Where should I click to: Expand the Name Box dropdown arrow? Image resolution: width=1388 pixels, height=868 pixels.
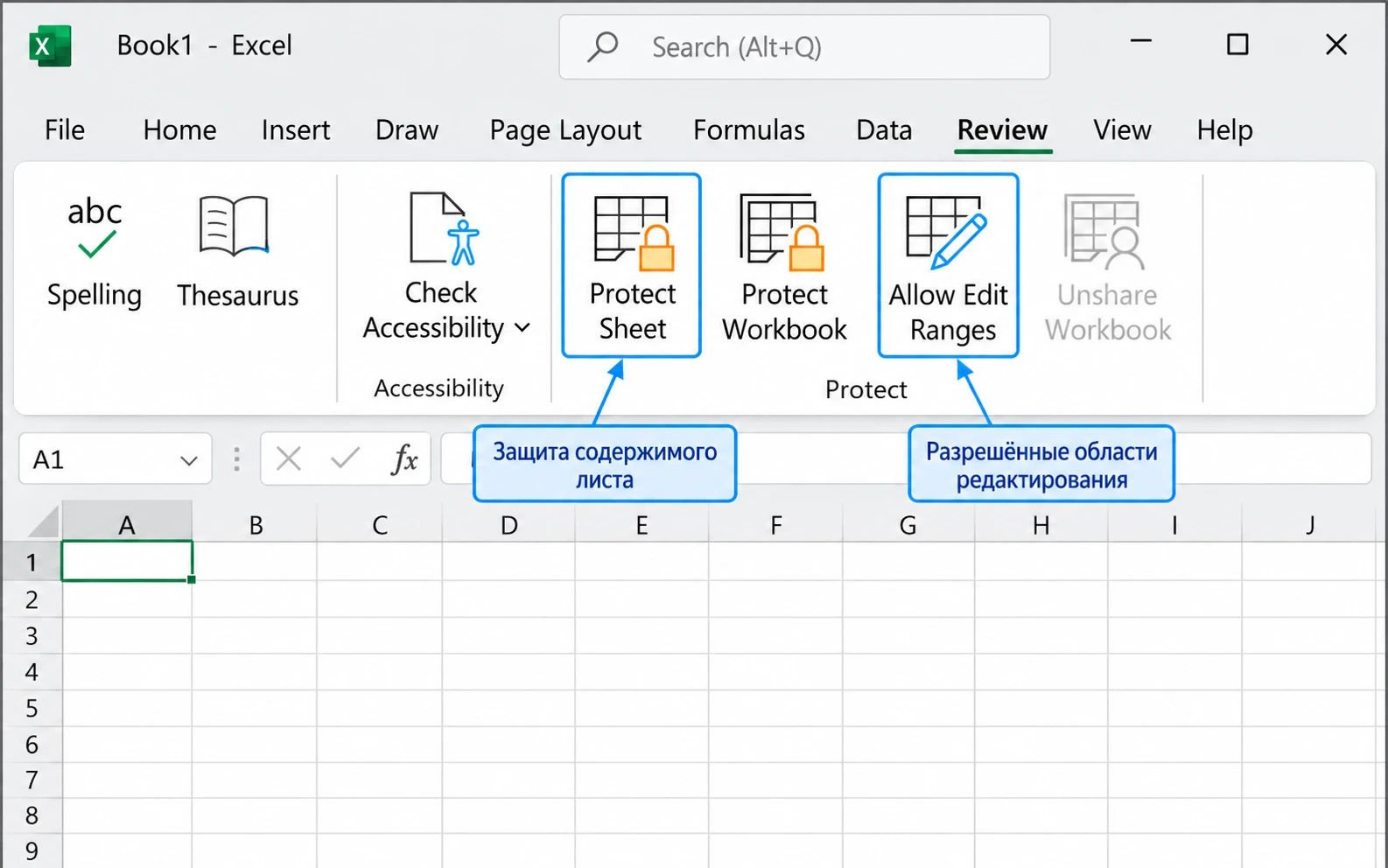(x=188, y=460)
